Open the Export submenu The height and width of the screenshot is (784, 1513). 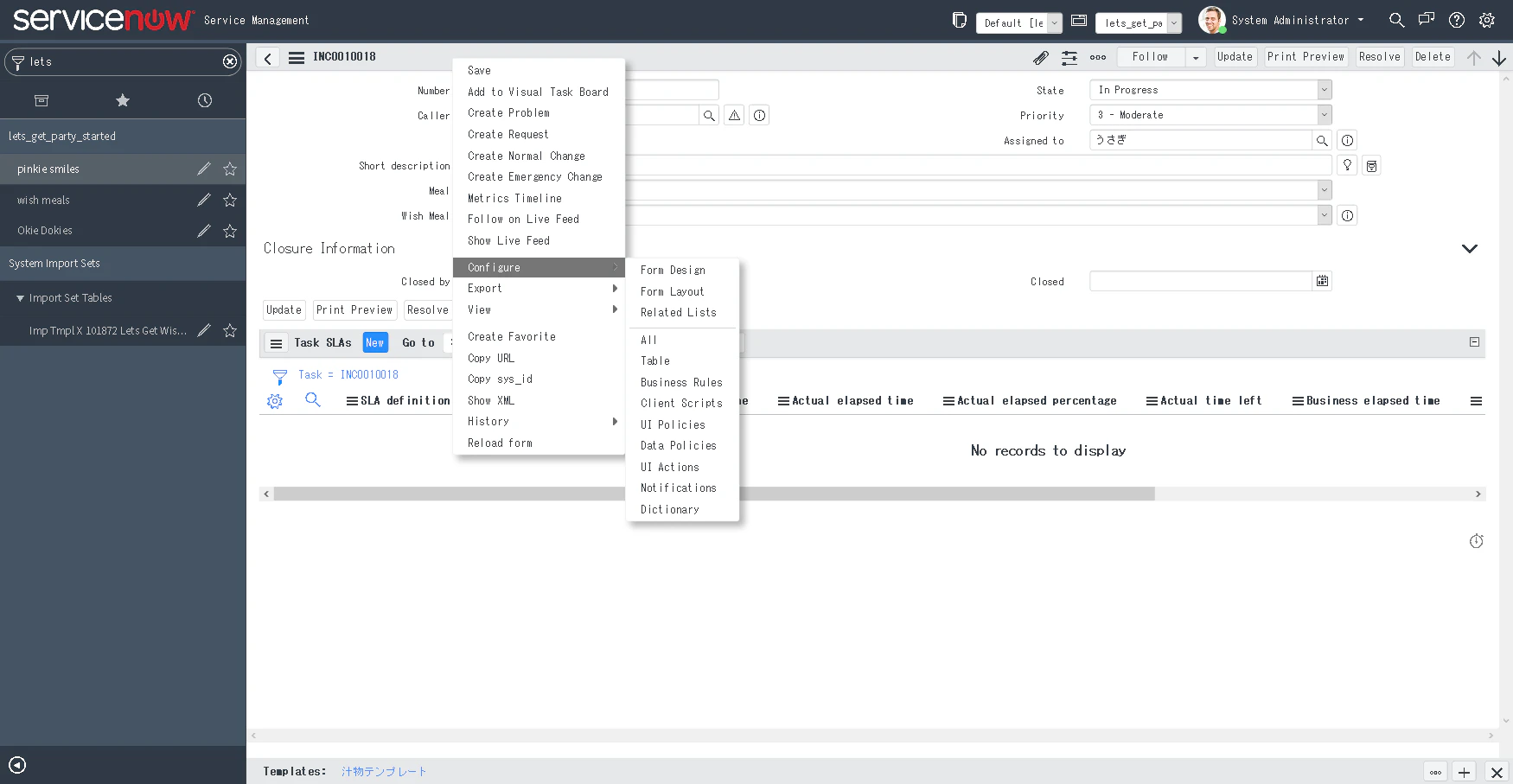[539, 289]
